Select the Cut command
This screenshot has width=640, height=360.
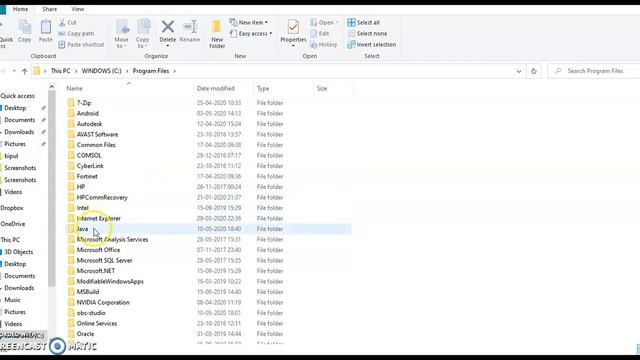pyautogui.click(x=67, y=22)
